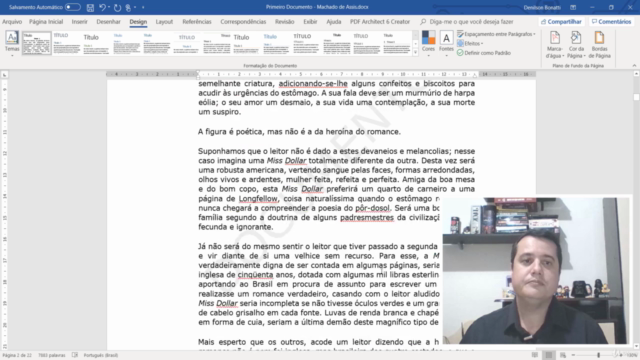Click the Página 2 de 22 indicator
Image resolution: width=640 pixels, height=360 pixels.
click(x=17, y=355)
